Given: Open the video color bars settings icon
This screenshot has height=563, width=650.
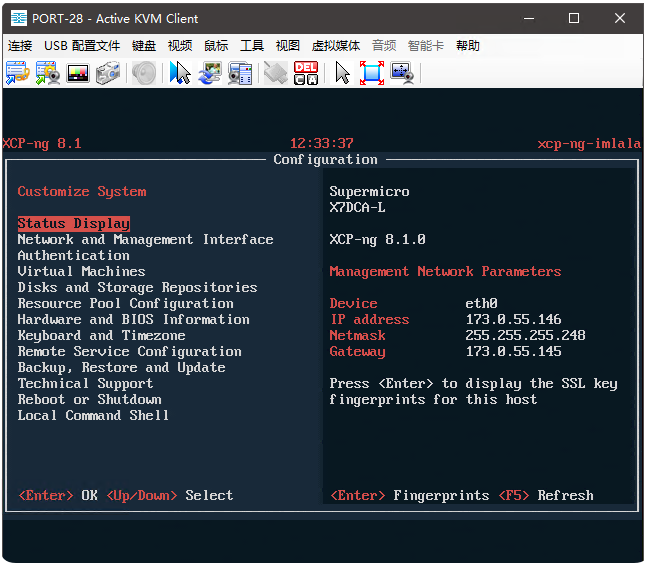Looking at the screenshot, I should [78, 73].
